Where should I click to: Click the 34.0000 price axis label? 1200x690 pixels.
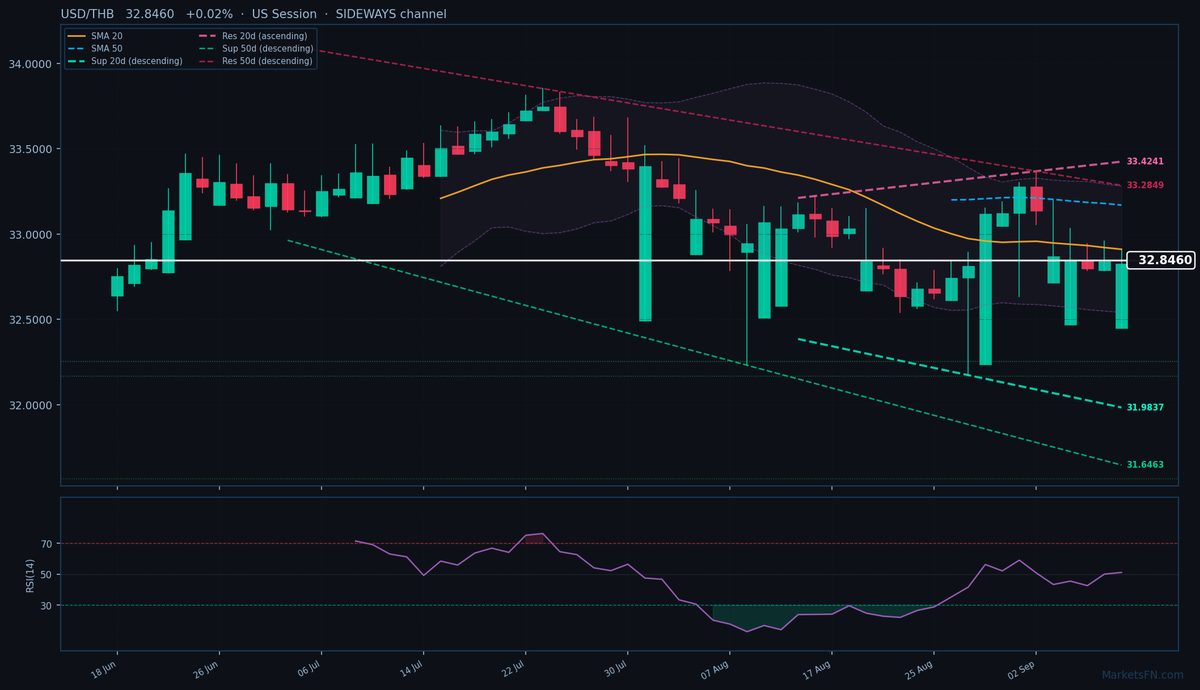pyautogui.click(x=29, y=64)
